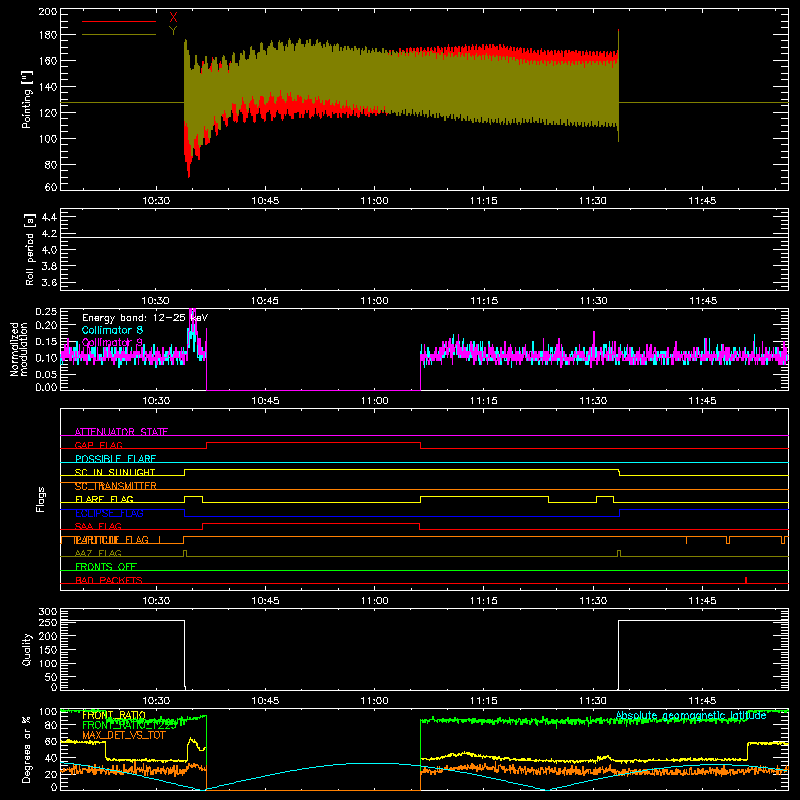800x800 pixels.
Task: Click the "Degrees or %" axis title
Action: [27, 749]
